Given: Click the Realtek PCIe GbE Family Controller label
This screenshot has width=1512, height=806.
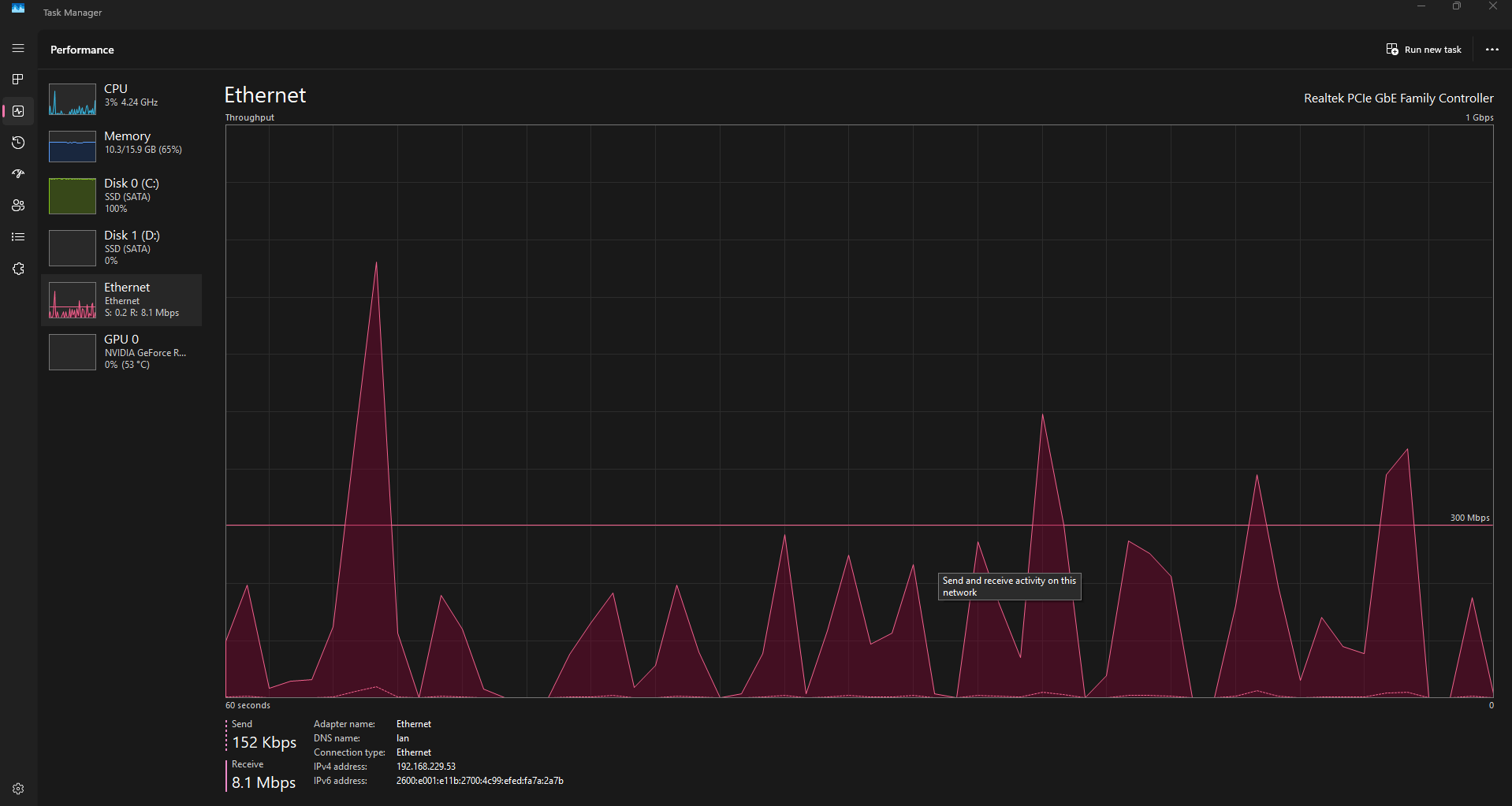Looking at the screenshot, I should 1398,98.
